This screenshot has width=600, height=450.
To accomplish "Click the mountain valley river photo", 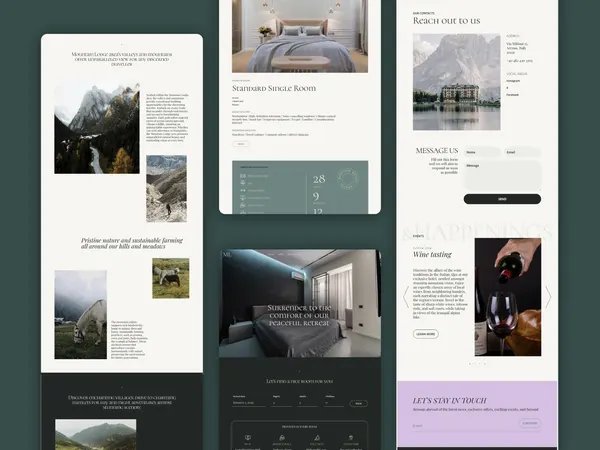I will pos(97,128).
